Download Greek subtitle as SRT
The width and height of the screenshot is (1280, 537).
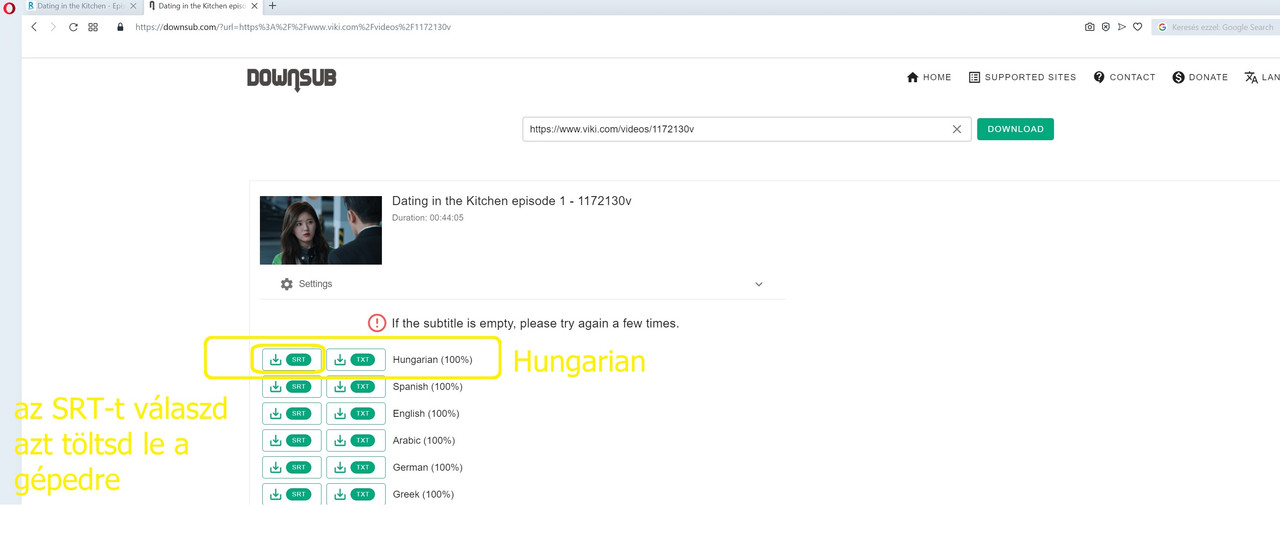click(292, 494)
